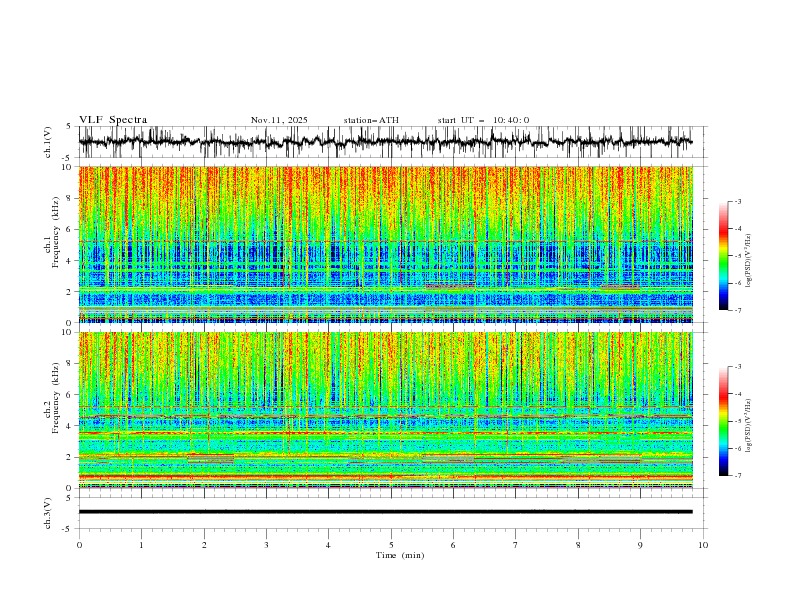This screenshot has height=612, width=792.
Task: Click the ch.1 colorbar 'log(PSD)(V²/Hz)' label
Action: 749,261
